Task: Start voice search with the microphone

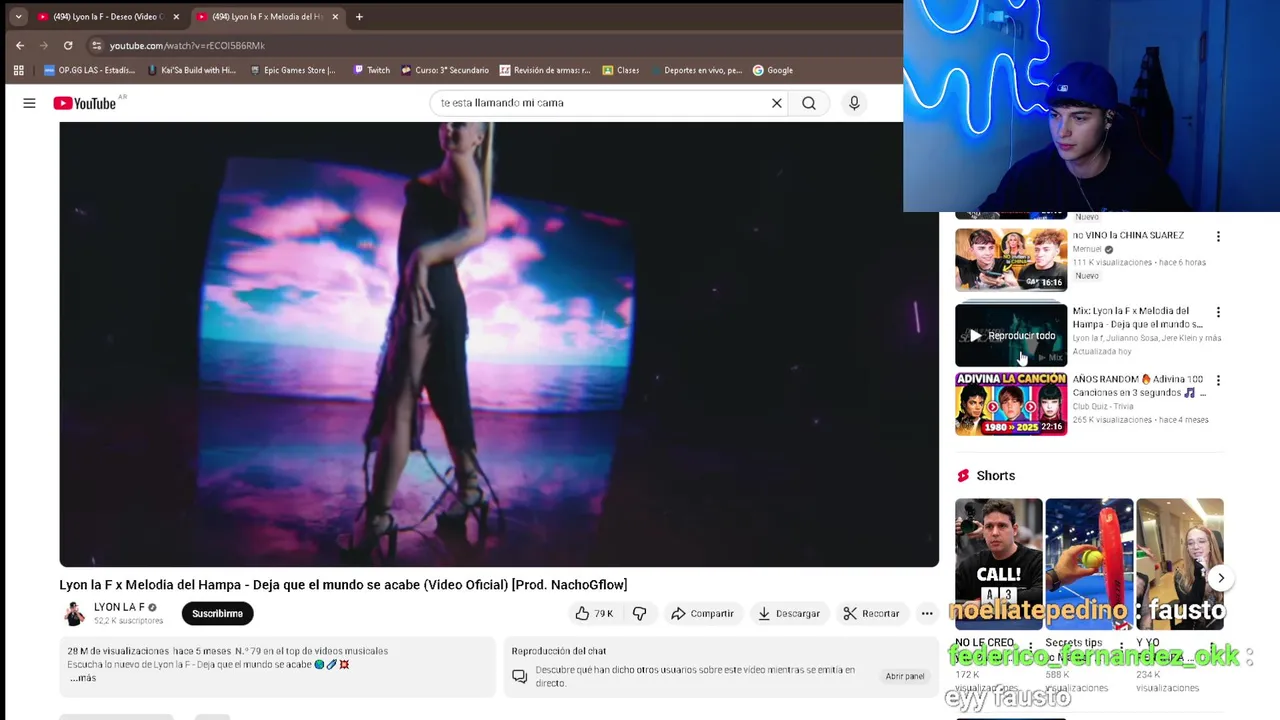Action: 854,103
